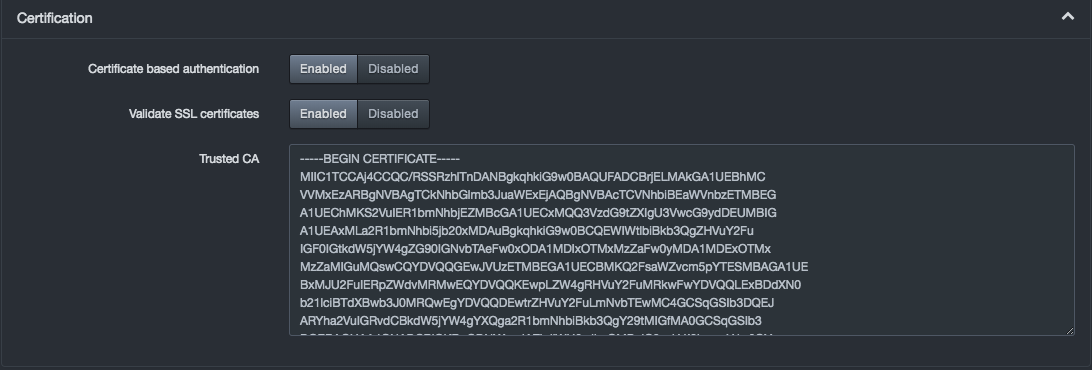
Task: Click the line starting with MIIC1TCCAj4
Action: pyautogui.click(x=532, y=177)
